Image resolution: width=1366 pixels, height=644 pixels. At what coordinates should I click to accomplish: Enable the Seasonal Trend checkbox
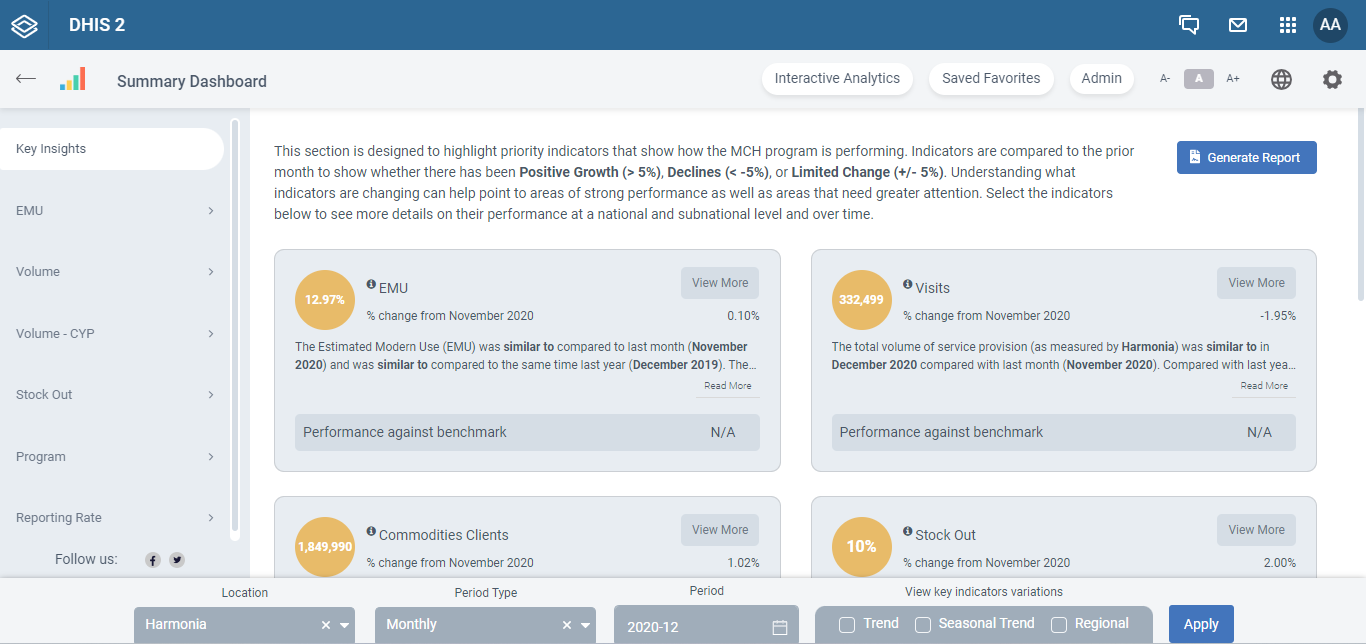click(x=922, y=622)
